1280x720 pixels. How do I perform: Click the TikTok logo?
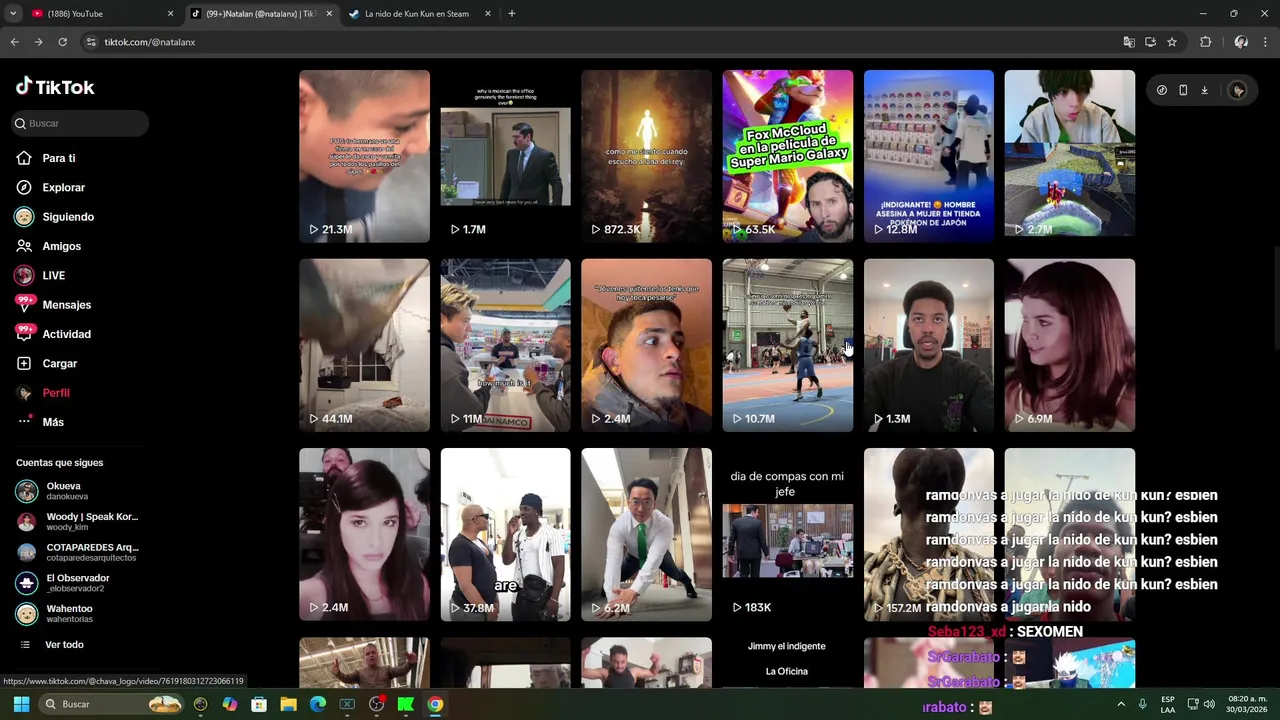pos(55,87)
